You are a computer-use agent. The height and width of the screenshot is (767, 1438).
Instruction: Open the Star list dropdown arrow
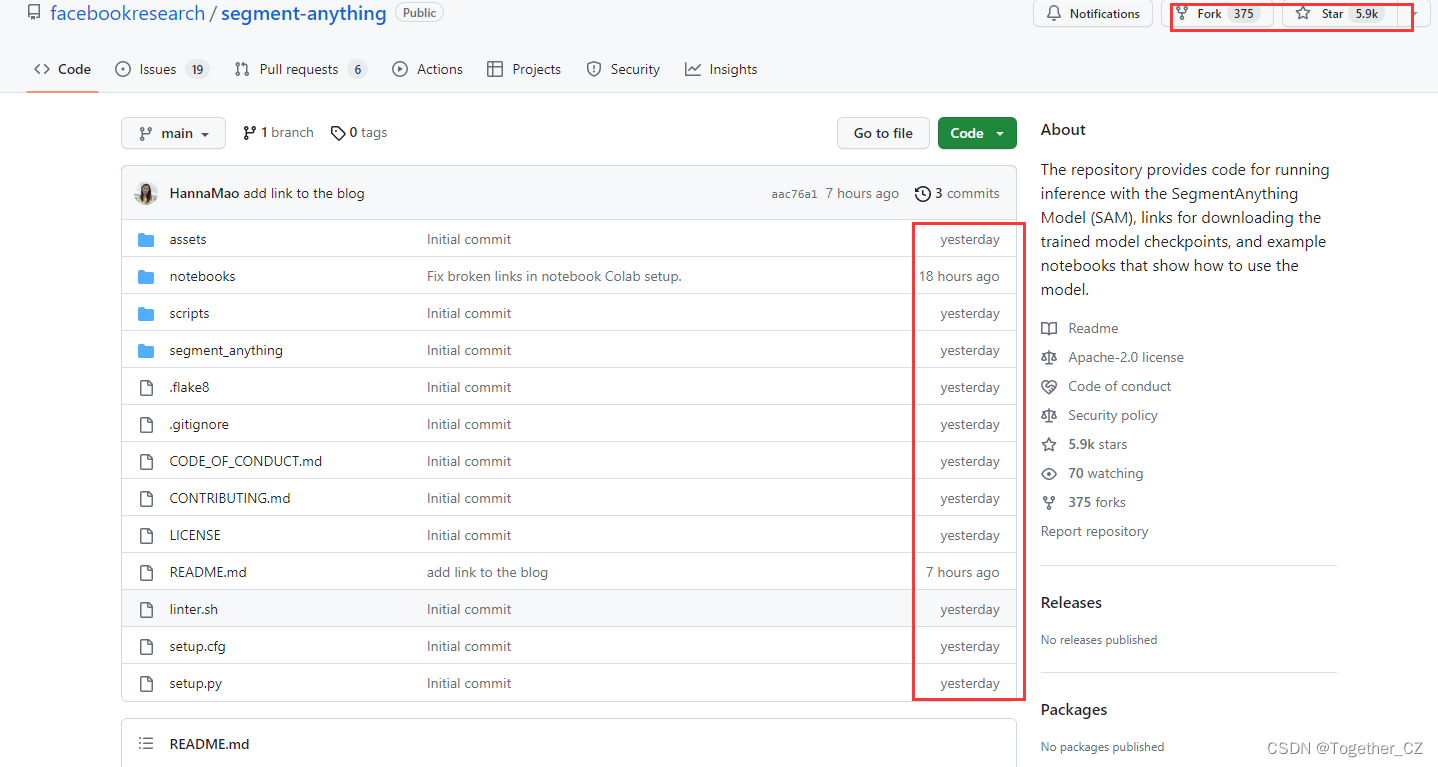(1414, 14)
